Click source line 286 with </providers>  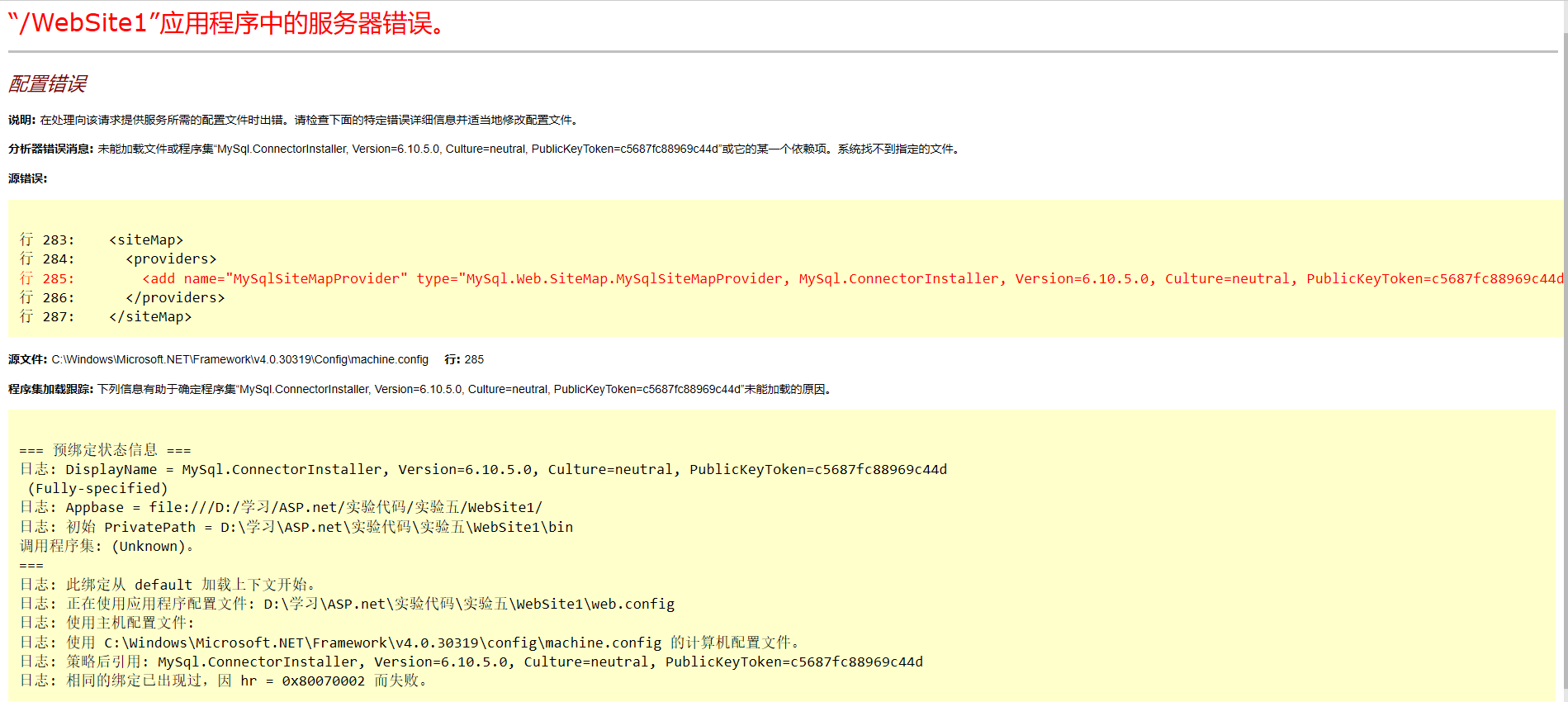click(122, 297)
